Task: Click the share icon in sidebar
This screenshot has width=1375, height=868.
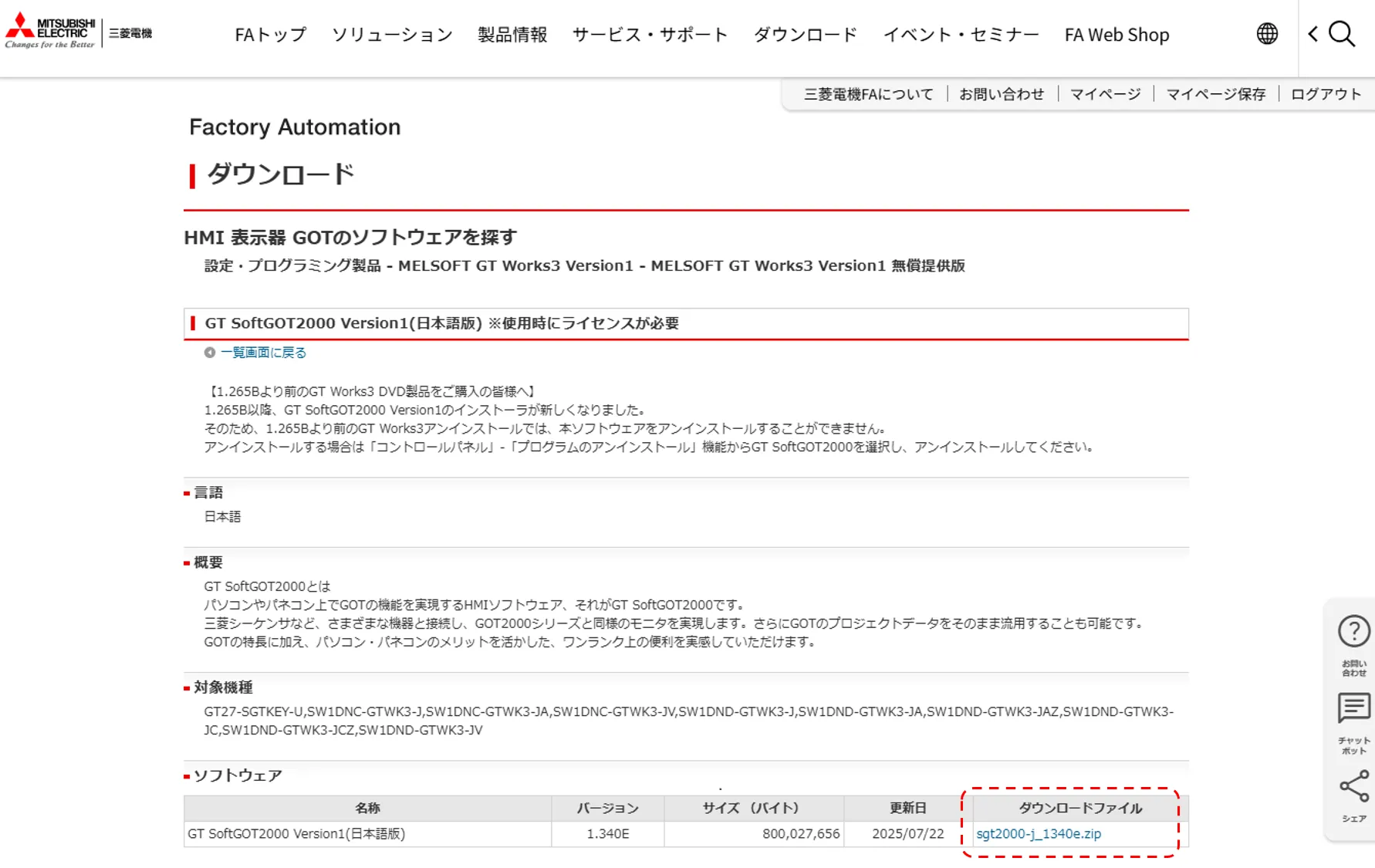Action: click(1353, 787)
